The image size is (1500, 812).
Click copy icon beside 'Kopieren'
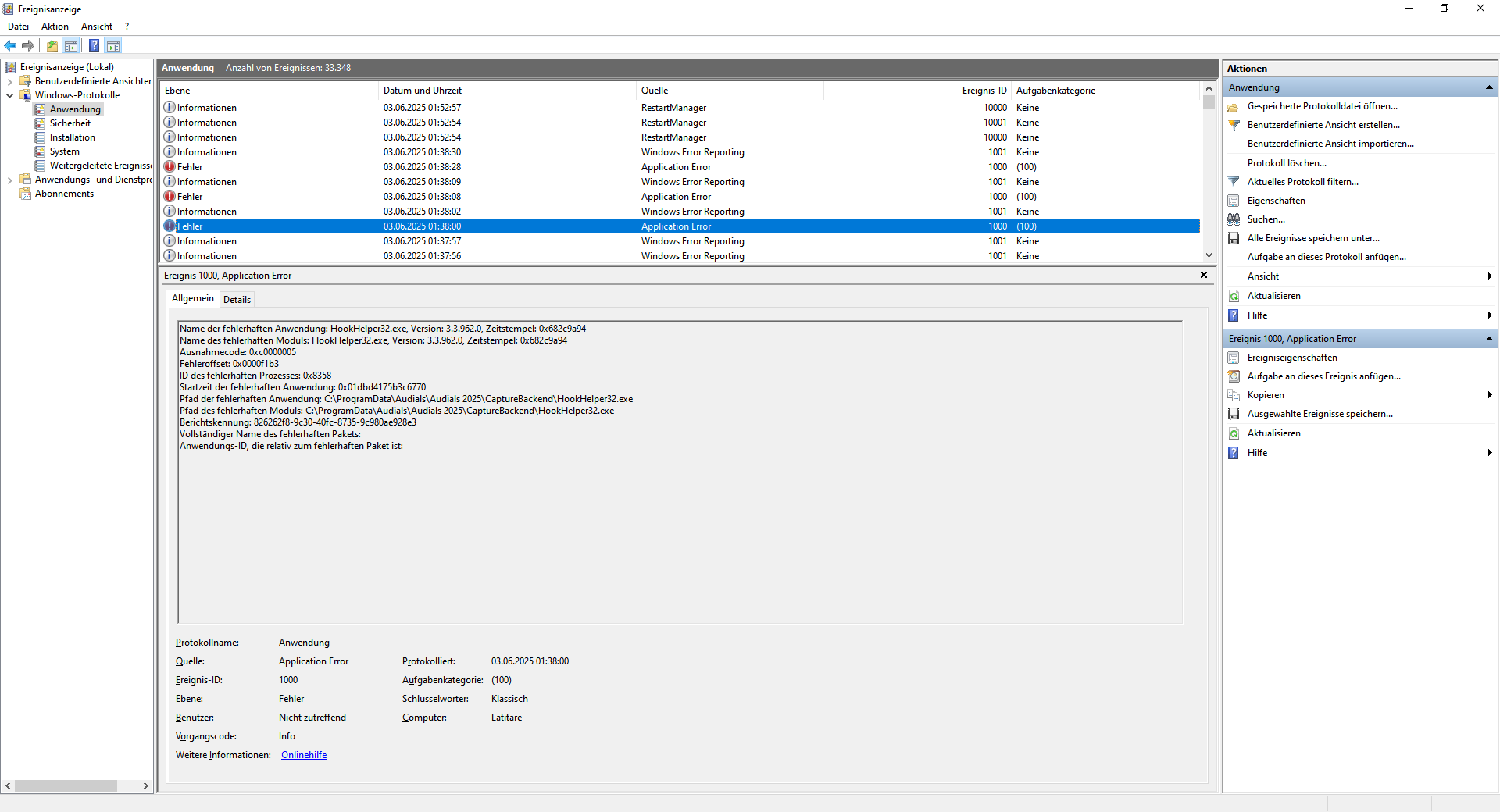tap(1234, 395)
